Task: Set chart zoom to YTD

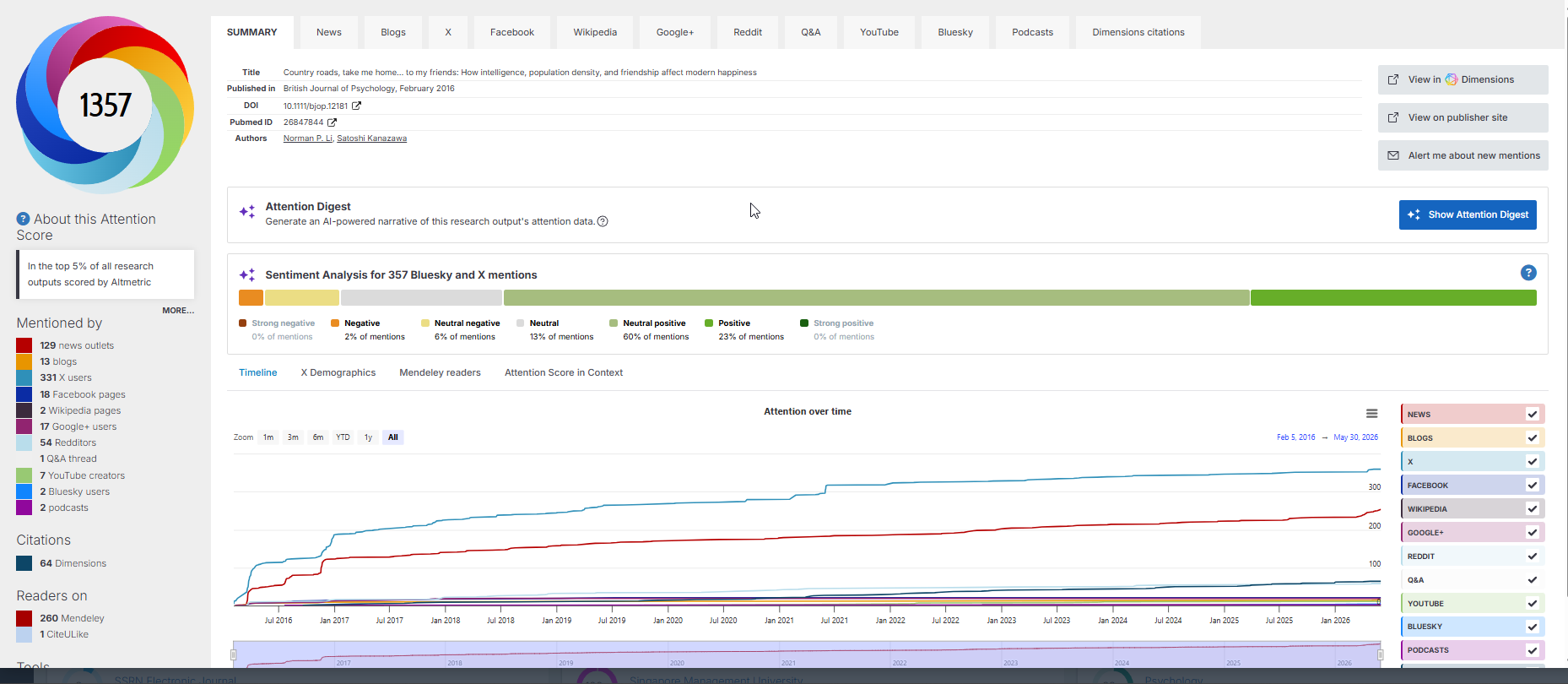Action: point(343,437)
